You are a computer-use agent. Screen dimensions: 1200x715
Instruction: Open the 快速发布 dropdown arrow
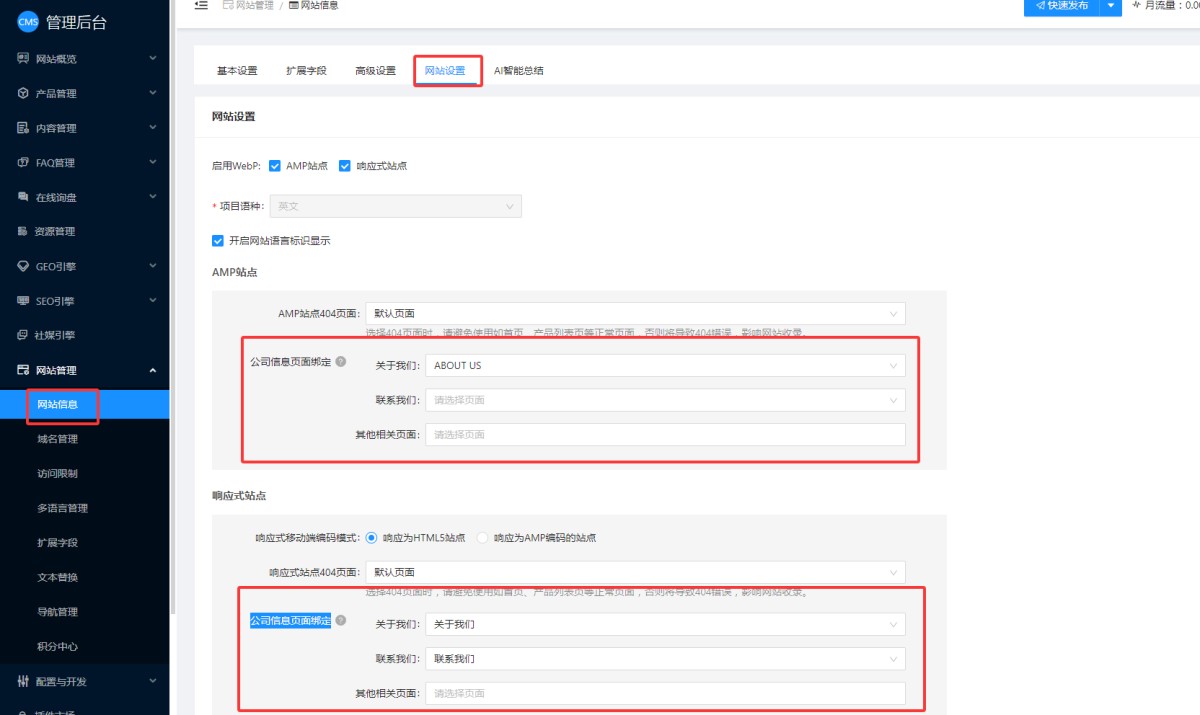pos(1111,6)
